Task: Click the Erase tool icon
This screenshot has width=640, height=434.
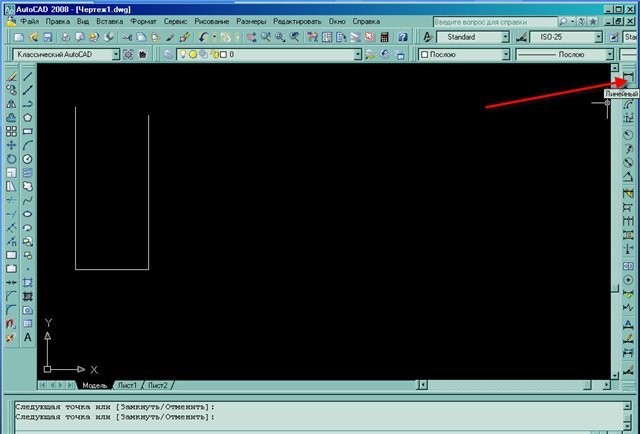Action: point(10,75)
